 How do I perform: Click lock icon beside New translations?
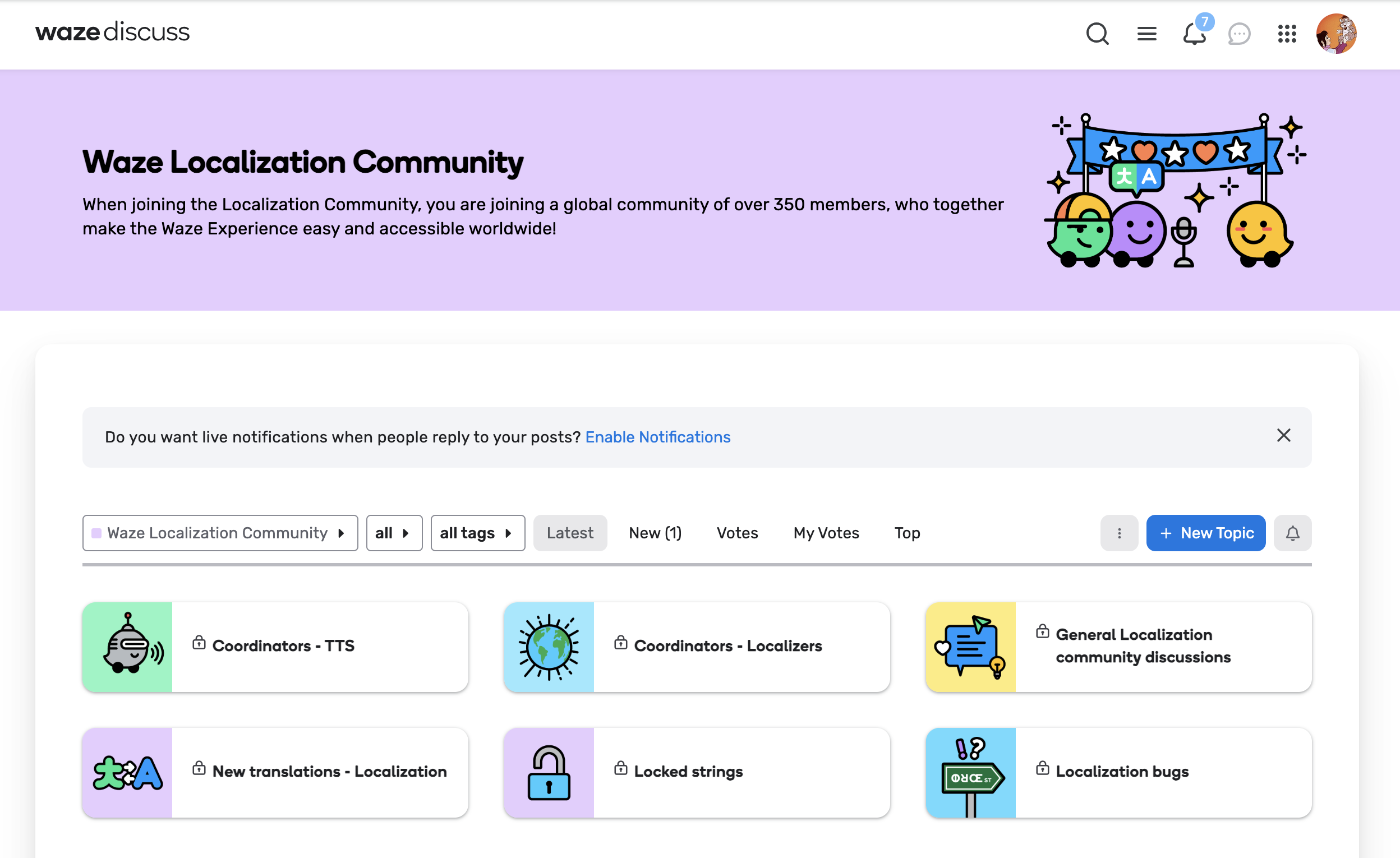(x=199, y=768)
